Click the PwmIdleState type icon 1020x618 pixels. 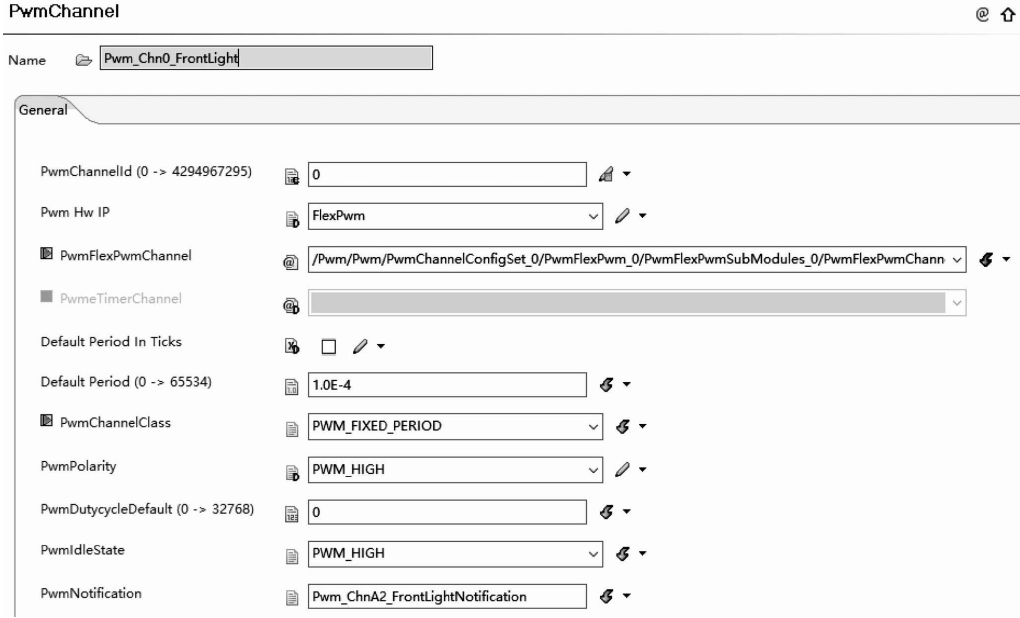coord(292,556)
